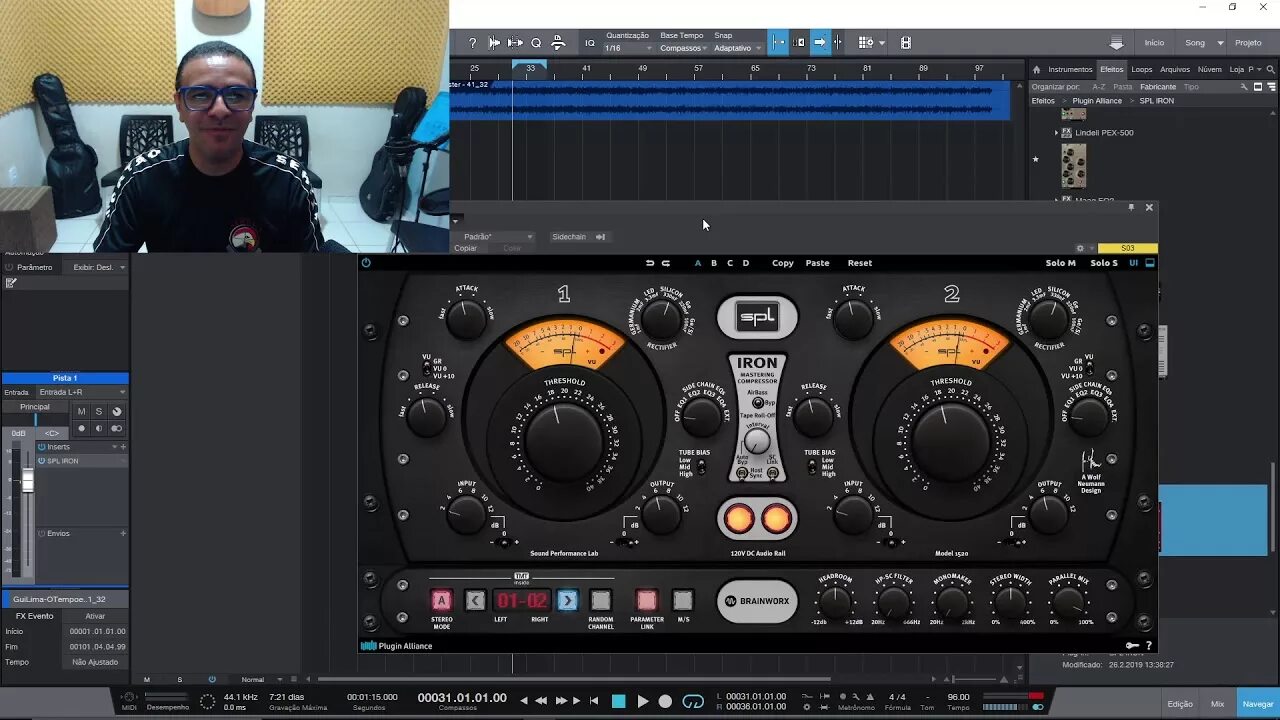Click the channel 1 Threshold knob
This screenshot has width=1280, height=720.
564,440
